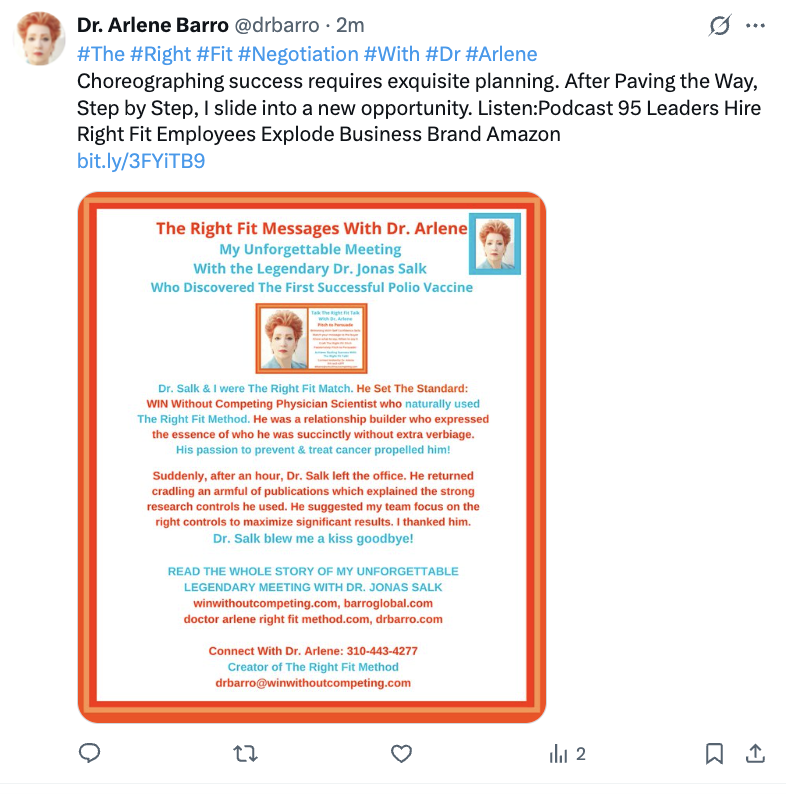Open the attached Right Fit Messages image
Viewport: 786px width, 794px height.
312,457
